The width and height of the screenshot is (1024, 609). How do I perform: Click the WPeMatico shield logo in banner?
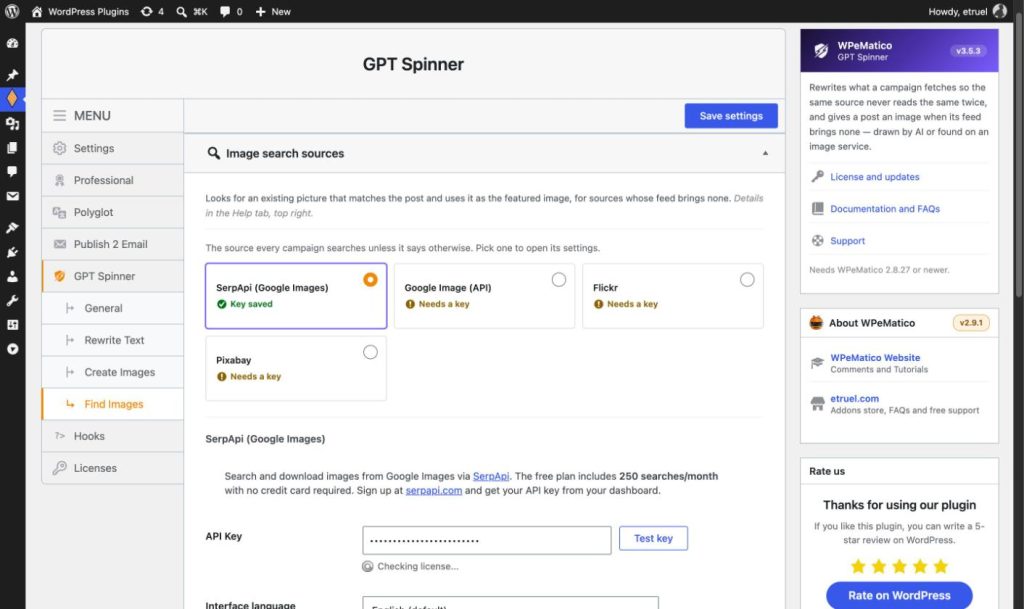click(821, 50)
